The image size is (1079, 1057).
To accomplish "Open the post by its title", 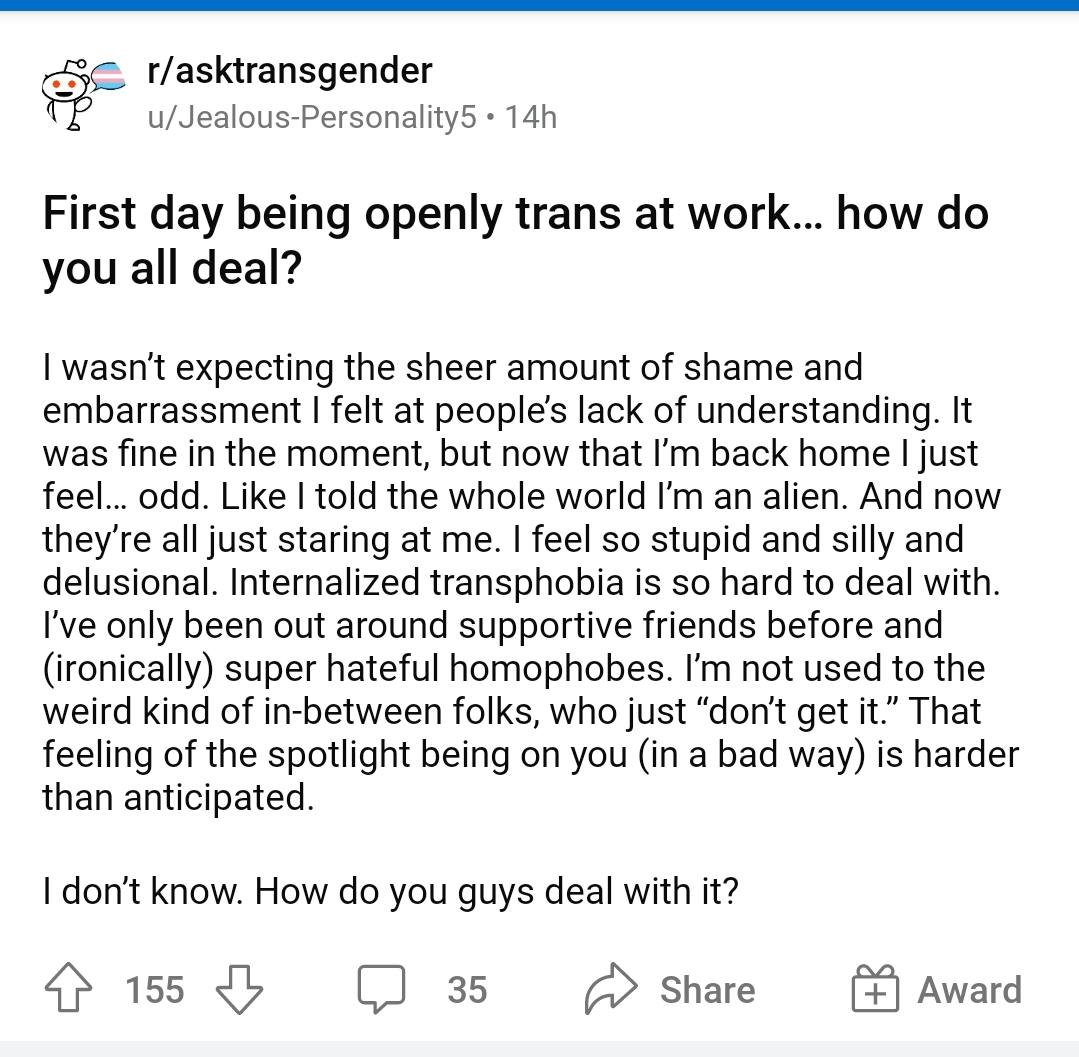I will (x=515, y=239).
